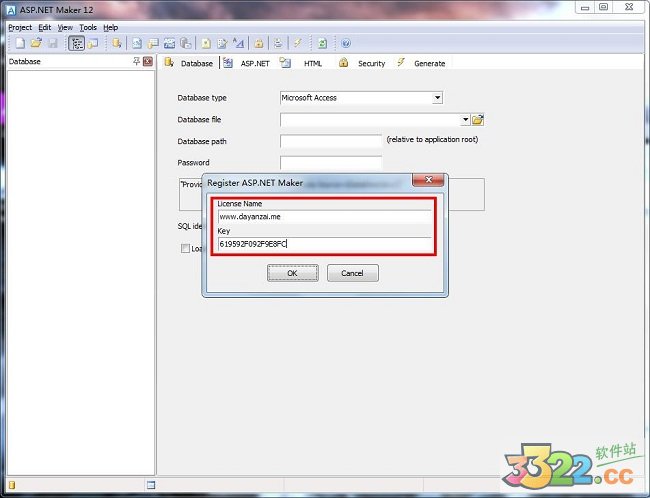Click the "Database type" label
Viewport: 650px width, 498px height.
[202, 98]
